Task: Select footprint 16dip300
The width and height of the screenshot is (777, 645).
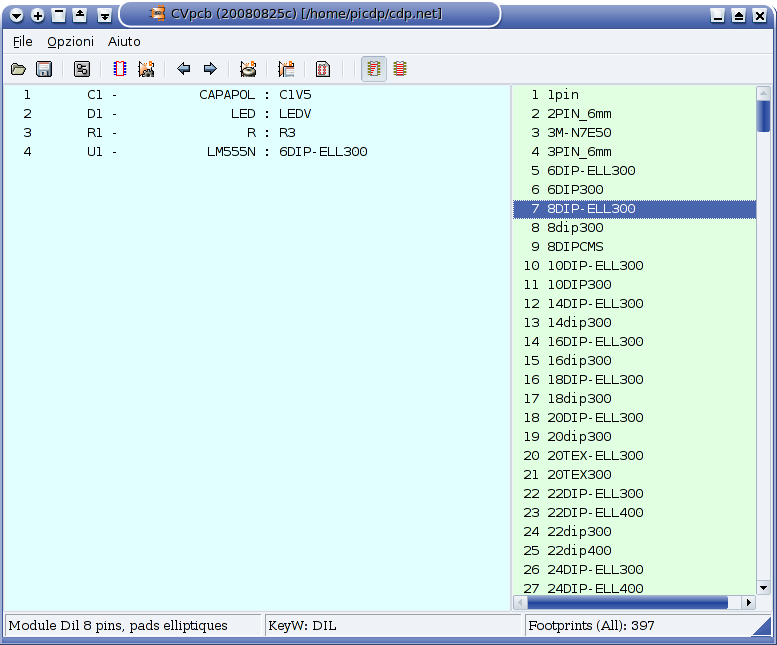Action: [x=634, y=361]
